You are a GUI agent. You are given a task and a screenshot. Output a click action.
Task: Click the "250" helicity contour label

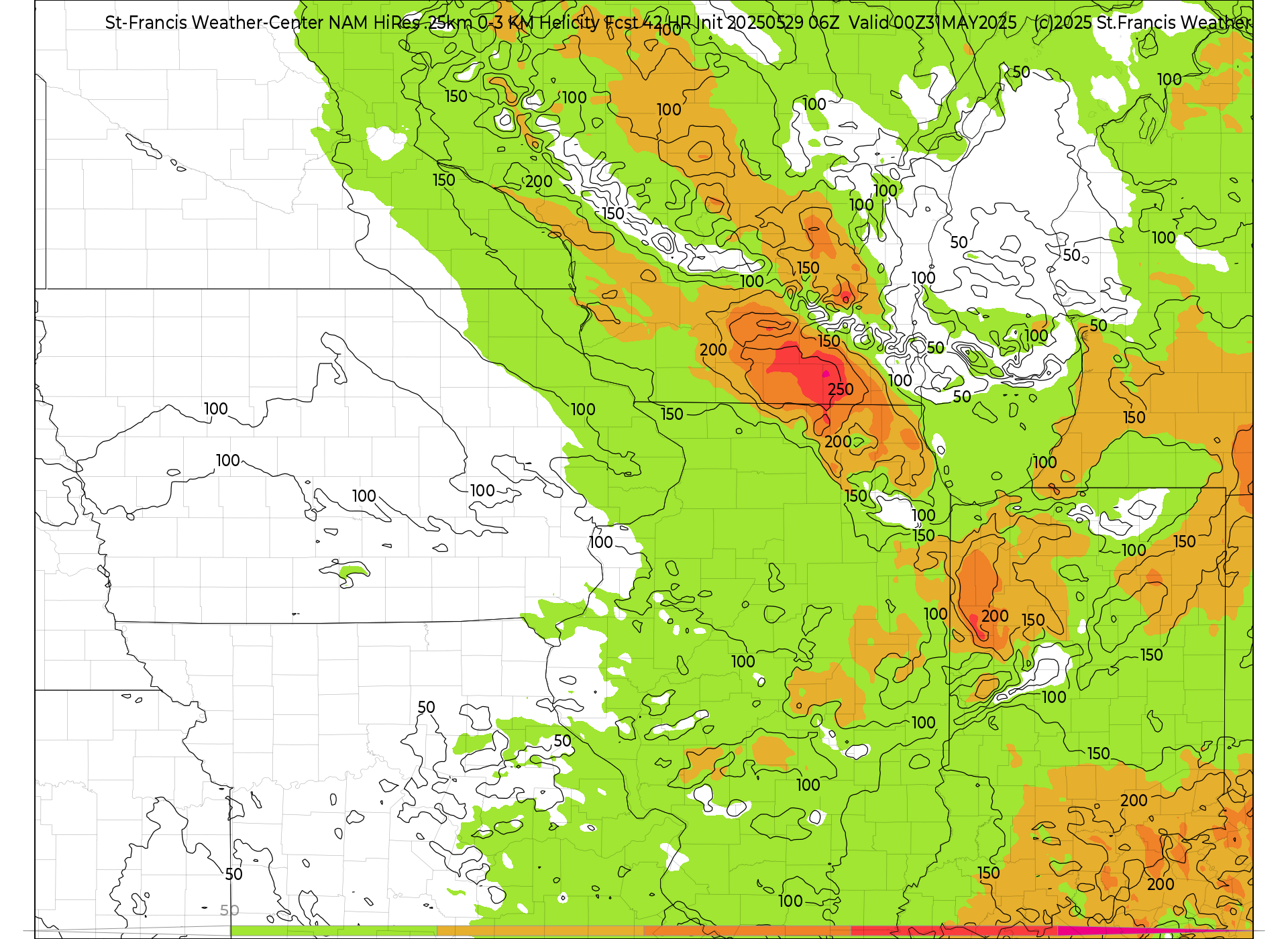pyautogui.click(x=841, y=390)
